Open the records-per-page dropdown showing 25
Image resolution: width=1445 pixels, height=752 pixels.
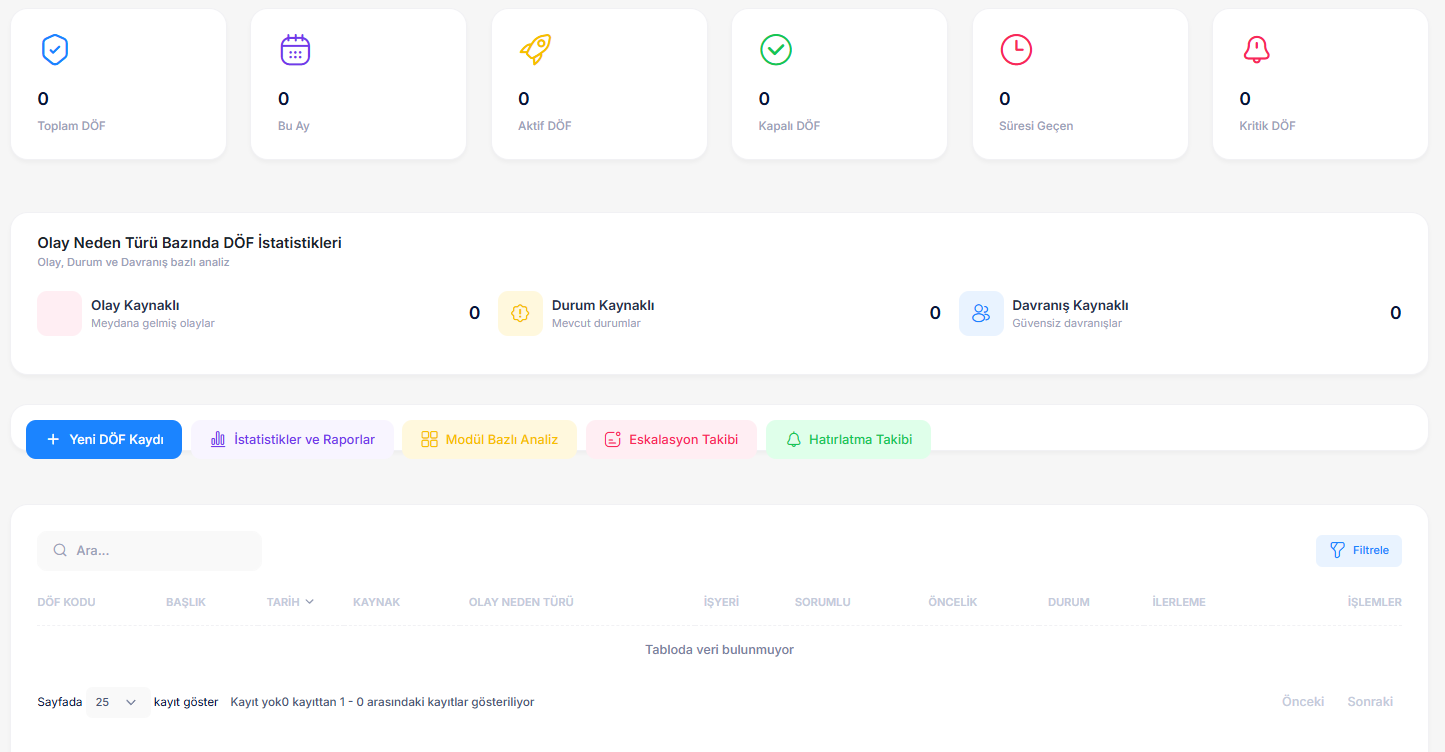[x=117, y=702]
